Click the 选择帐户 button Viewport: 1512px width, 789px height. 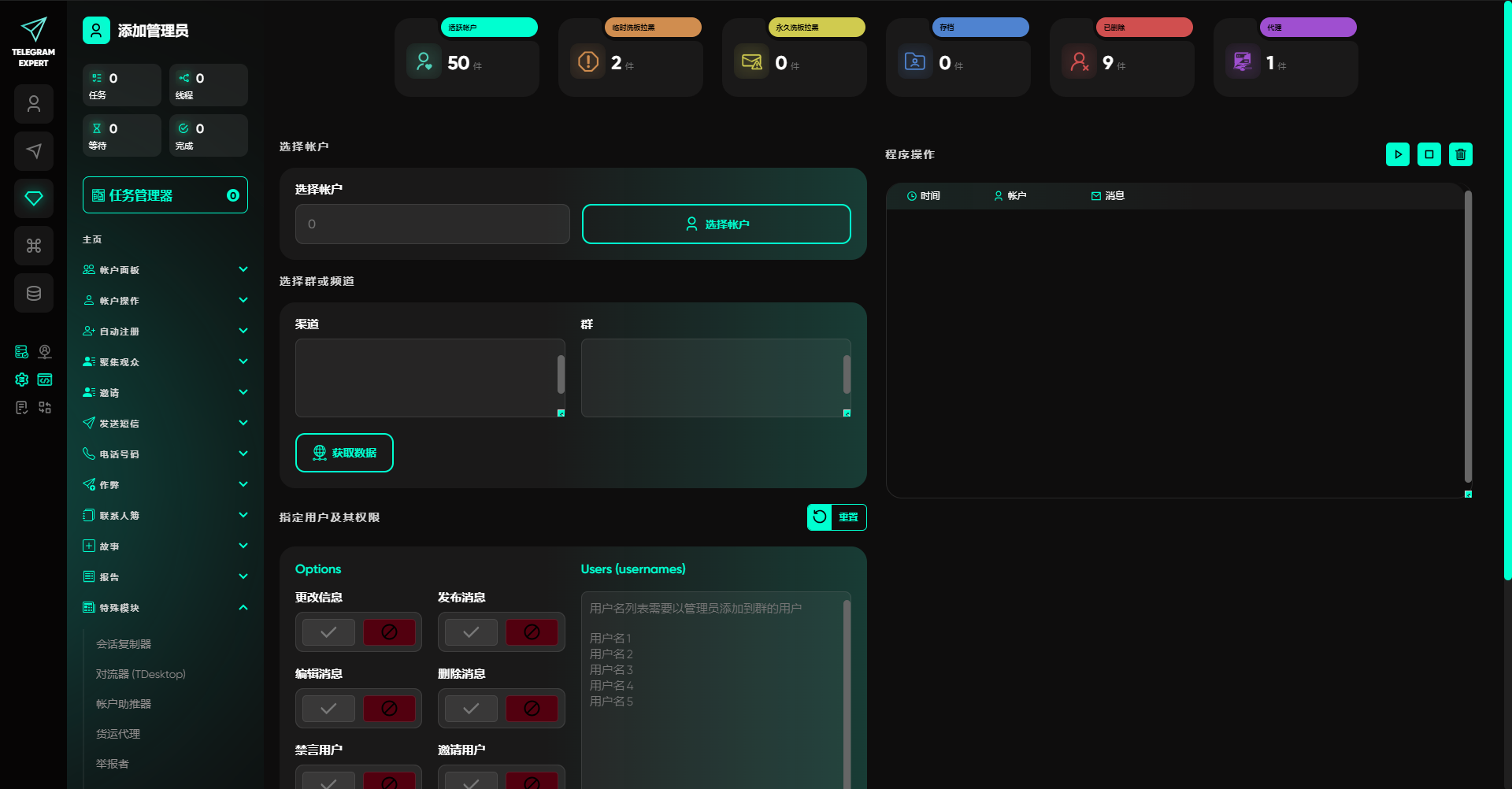(716, 224)
